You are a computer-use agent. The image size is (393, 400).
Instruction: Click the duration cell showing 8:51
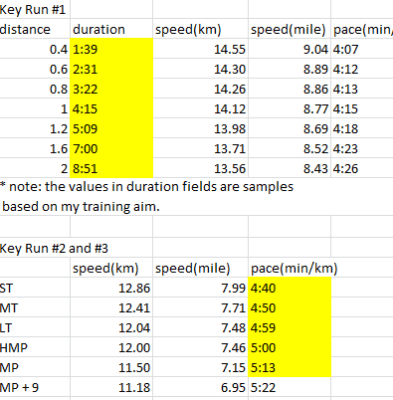coord(111,168)
